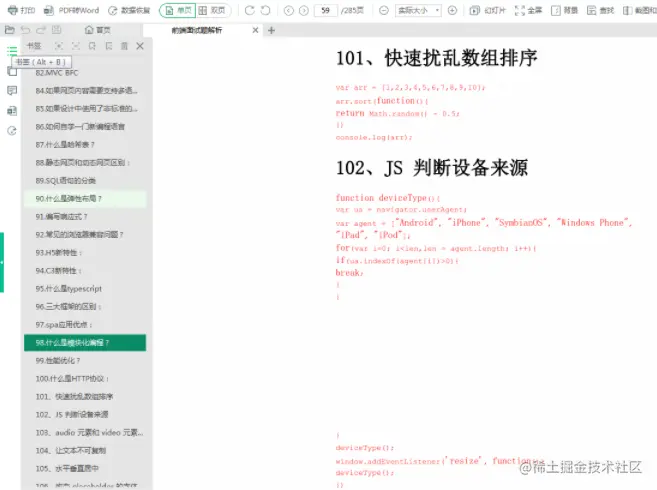The image size is (657, 490).
Task: Select highlighted bookmark 98.什么是模块化编程
Action: click(x=85, y=342)
